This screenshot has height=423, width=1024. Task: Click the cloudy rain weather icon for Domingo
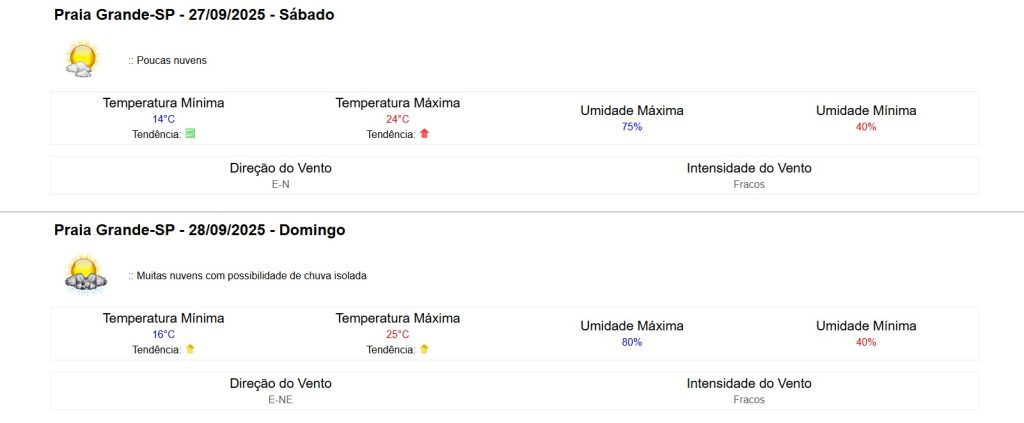tap(84, 273)
